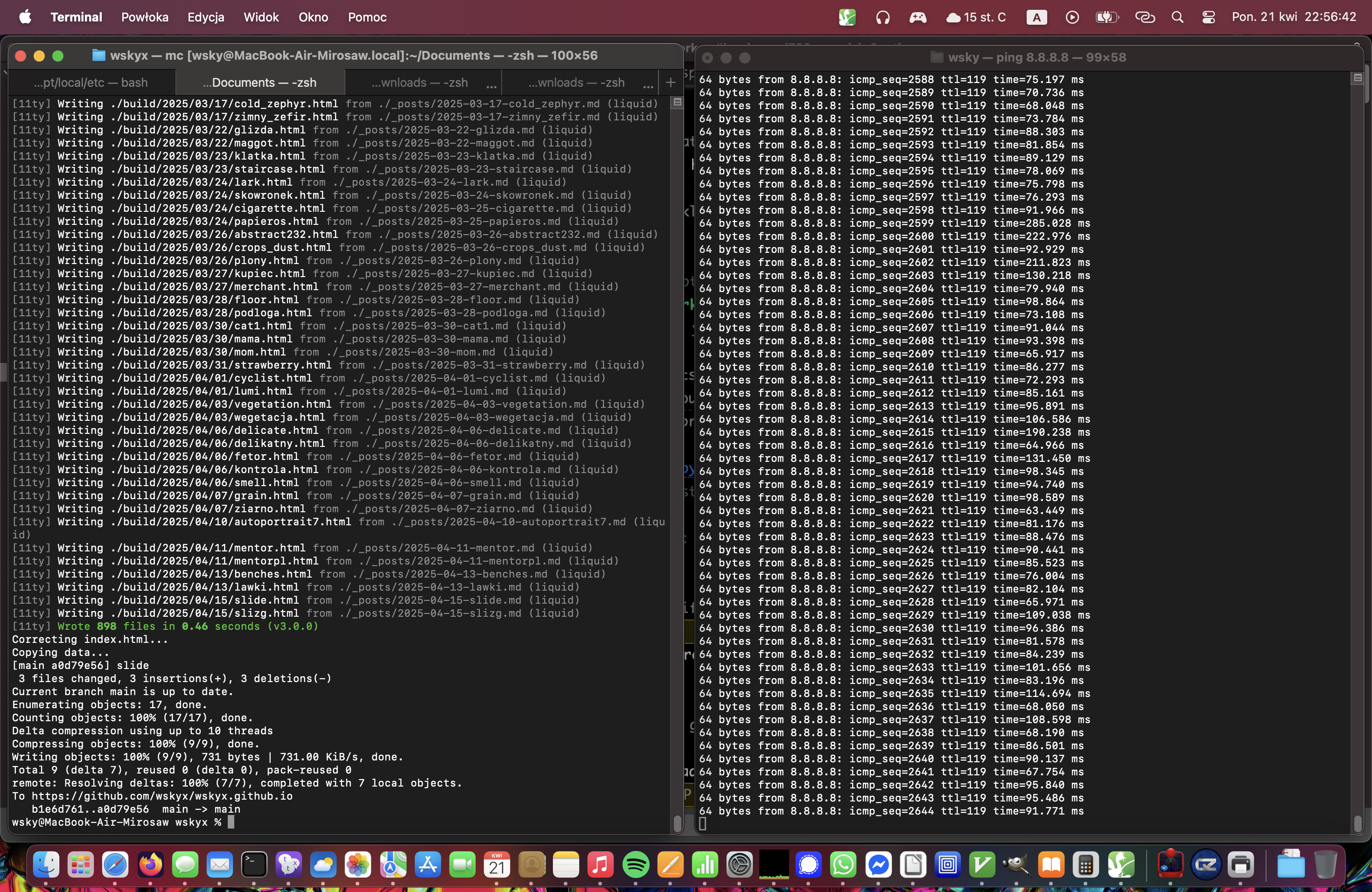
Task: Launch Firefox from the Dock
Action: click(150, 864)
